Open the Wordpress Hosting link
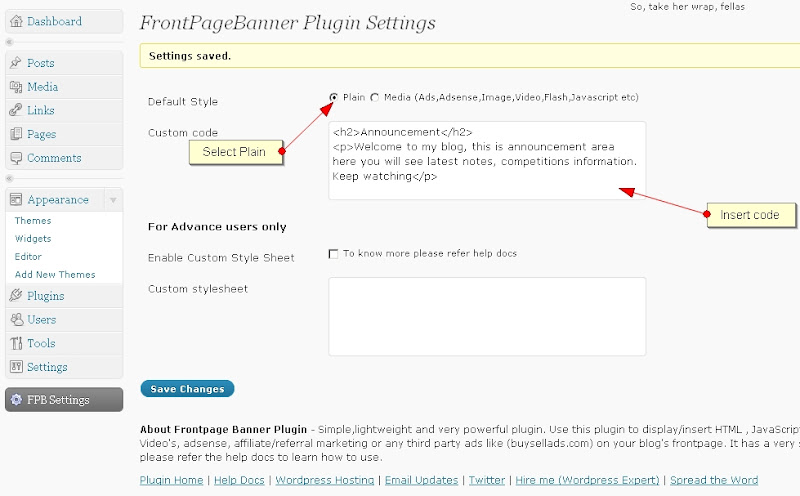This screenshot has height=496, width=800. (324, 480)
